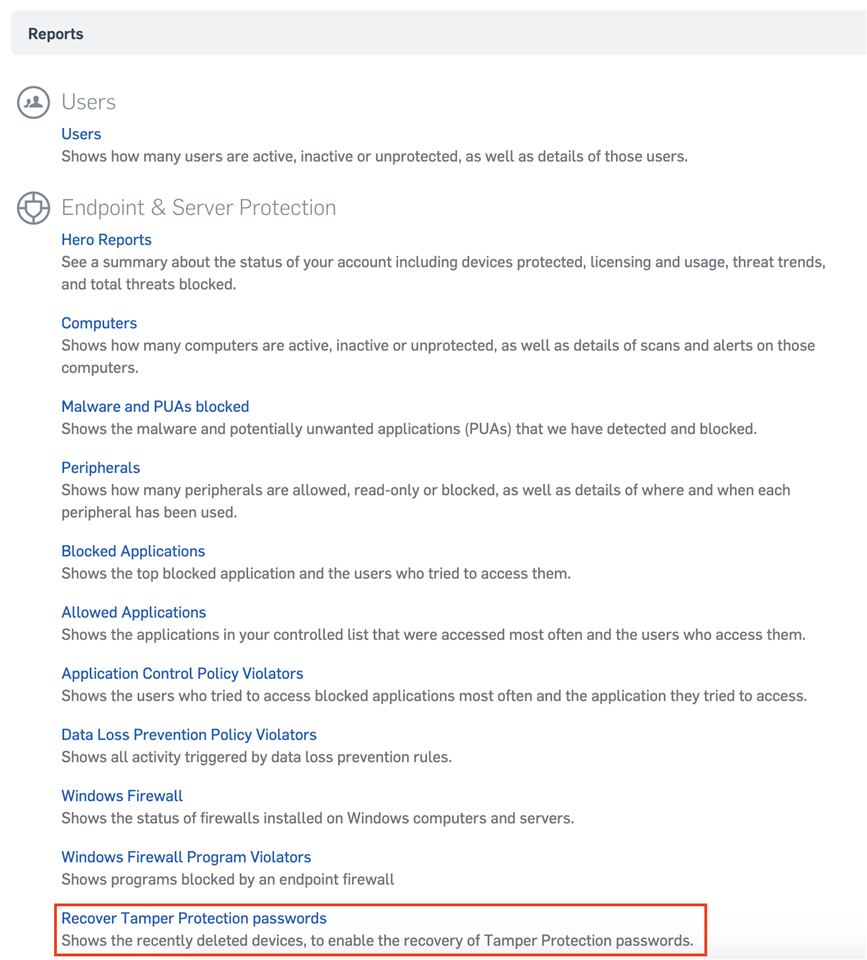867x960 pixels.
Task: Click the Reports header bar
Action: 438,33
